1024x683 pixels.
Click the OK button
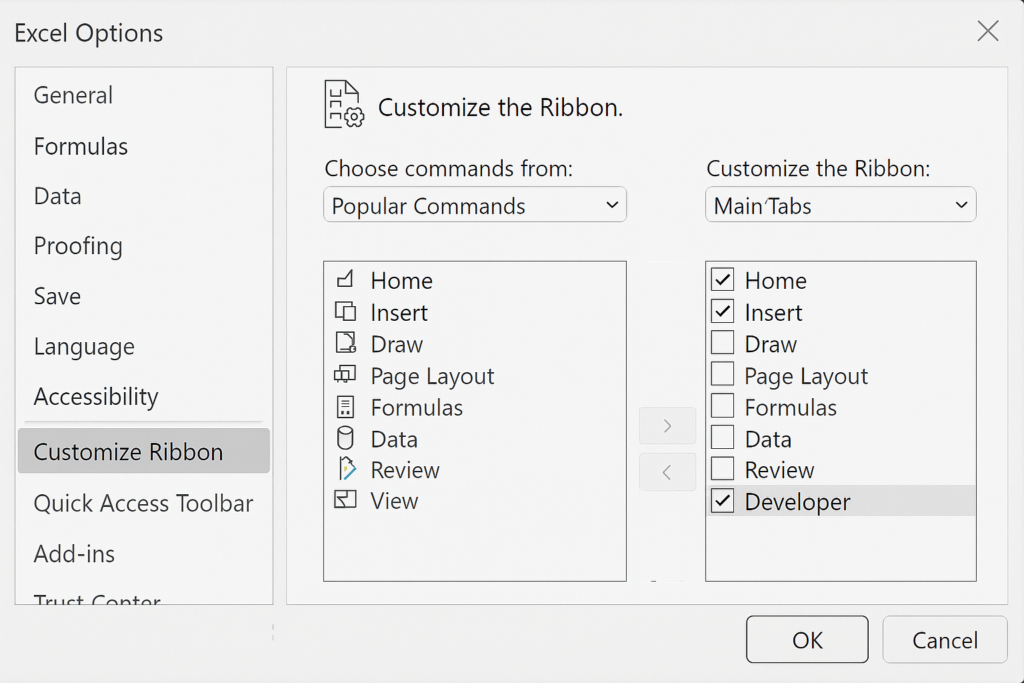point(807,639)
